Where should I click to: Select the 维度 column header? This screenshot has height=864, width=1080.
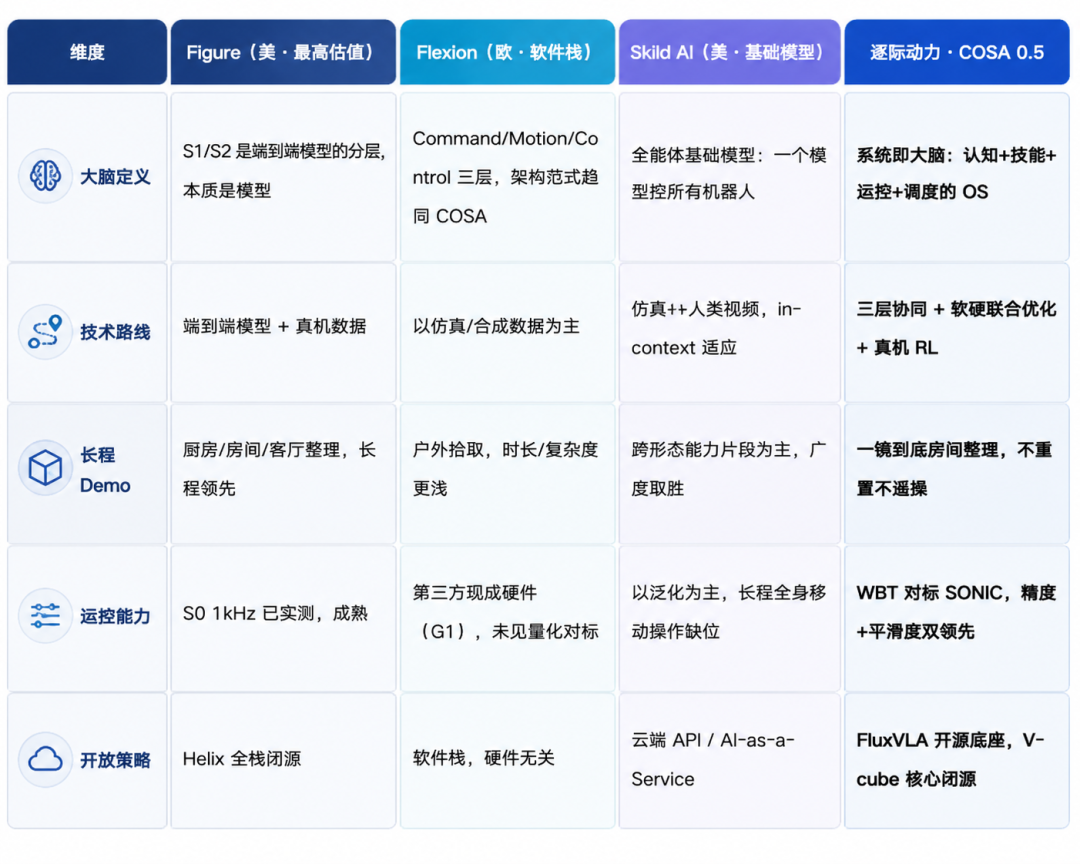pos(87,52)
